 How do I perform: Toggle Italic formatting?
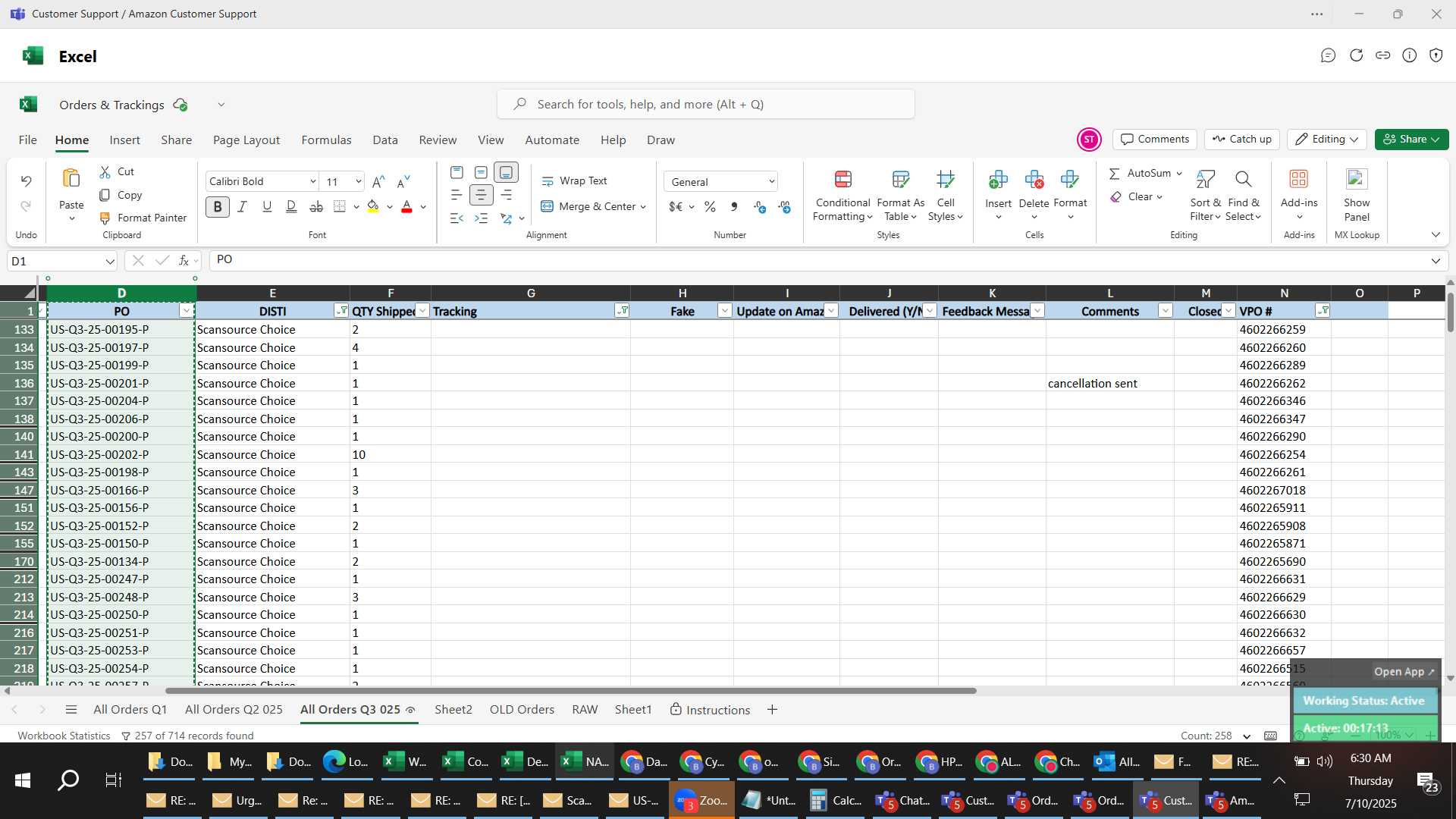coord(242,206)
